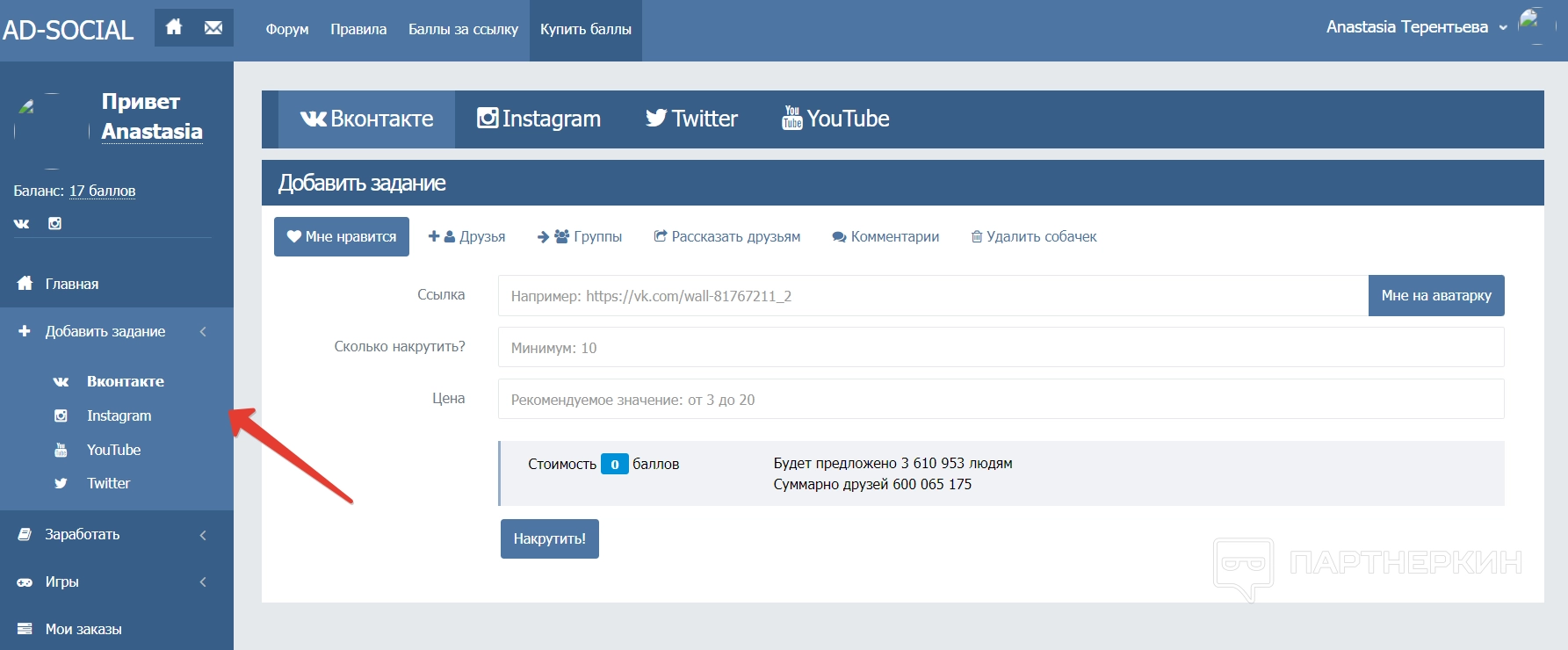This screenshot has width=1568, height=650.
Task: Collapse Добавить задание sidebar section chevron
Action: pos(203,331)
